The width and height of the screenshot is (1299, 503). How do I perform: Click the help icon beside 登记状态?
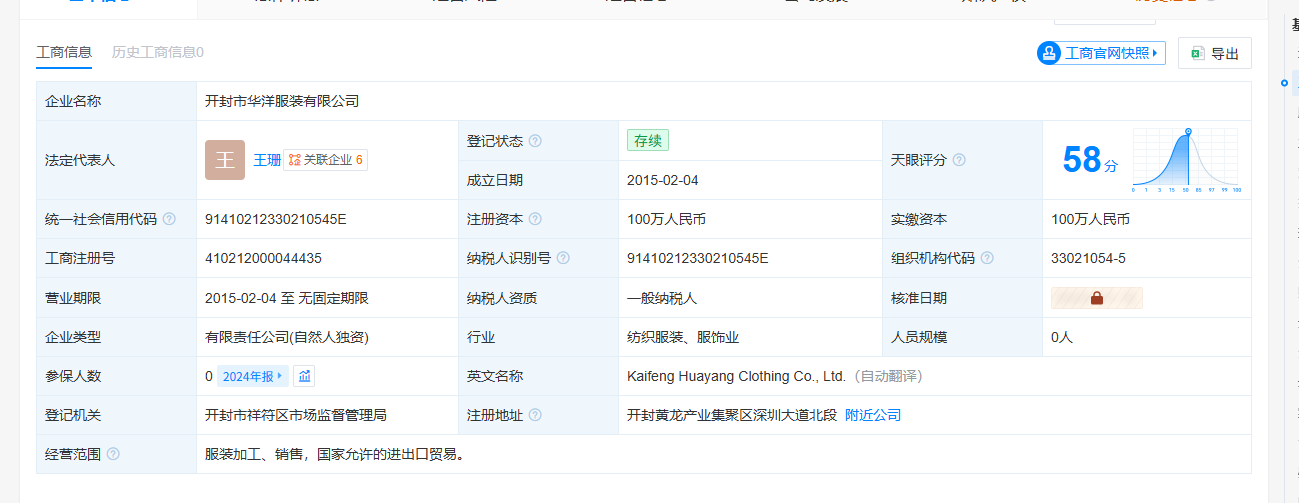coord(535,141)
